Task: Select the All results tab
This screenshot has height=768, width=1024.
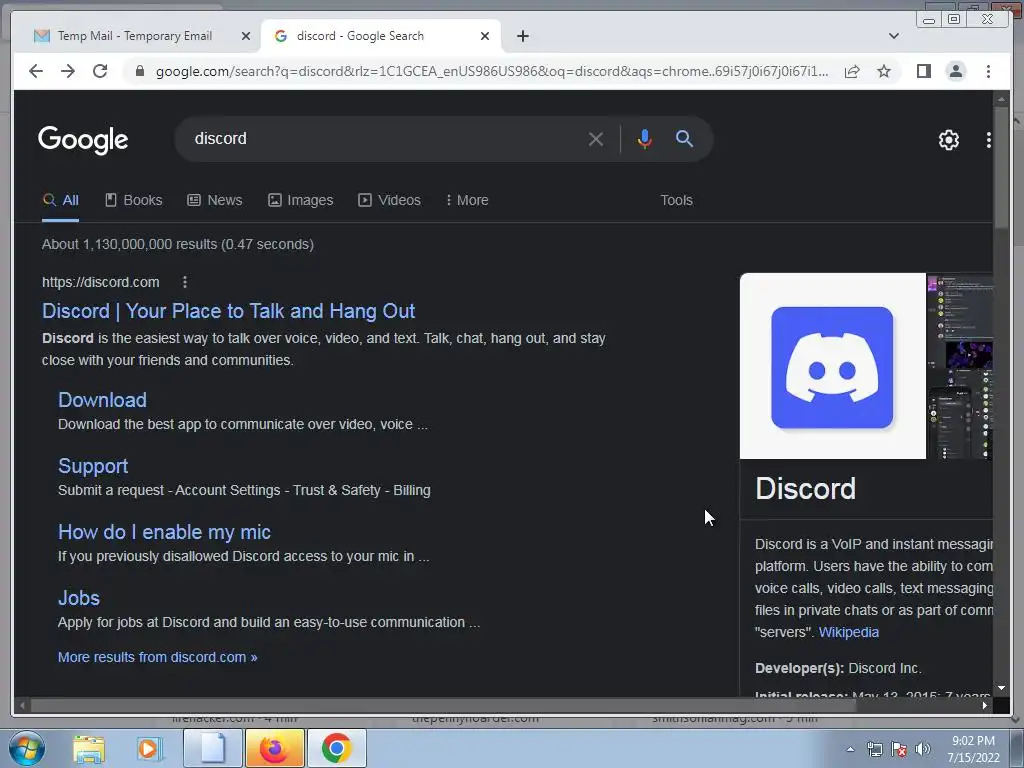Action: (x=61, y=200)
